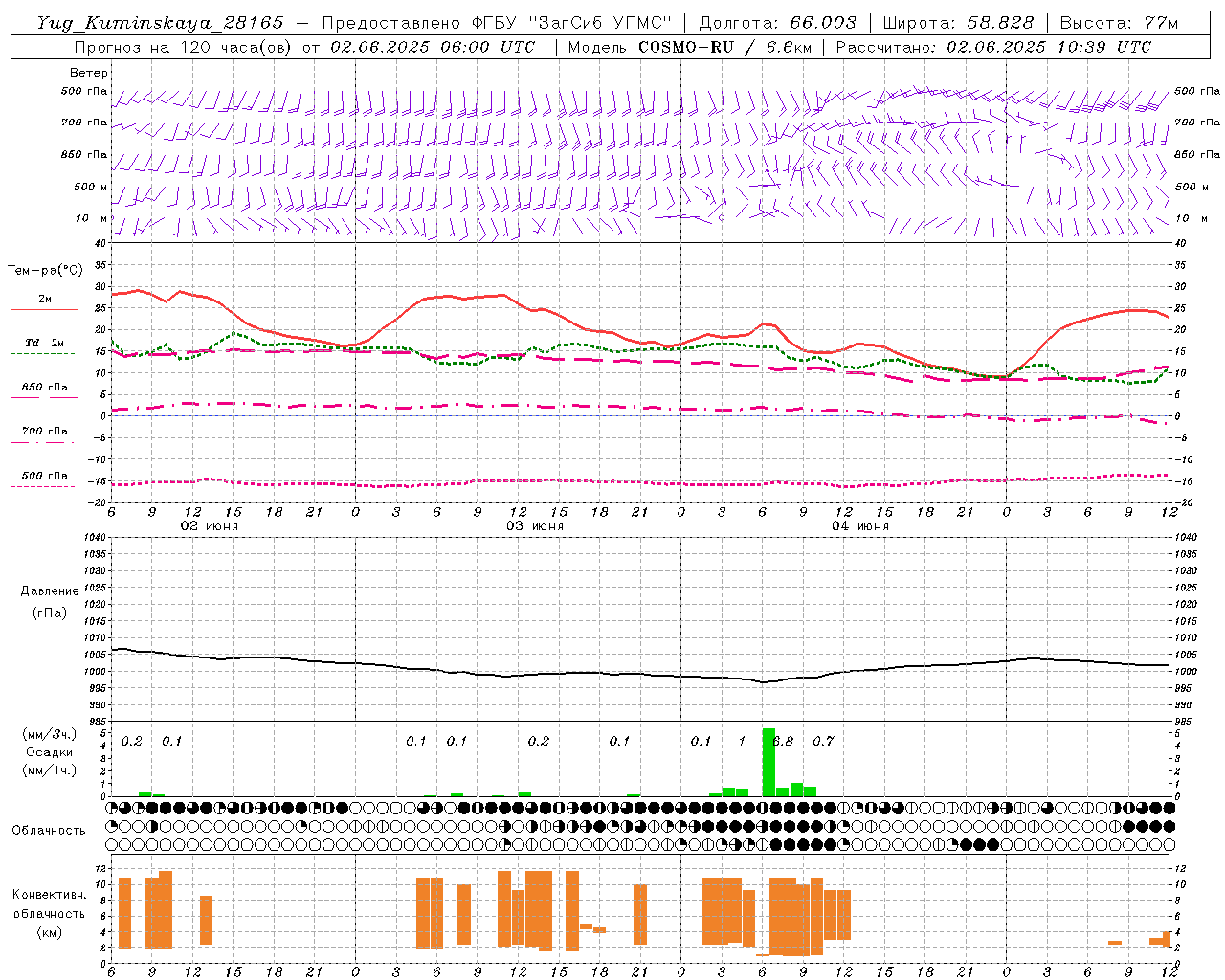The image size is (1225, 980).
Task: Click the "Конвективн." convective cloud label
Action: point(49,894)
